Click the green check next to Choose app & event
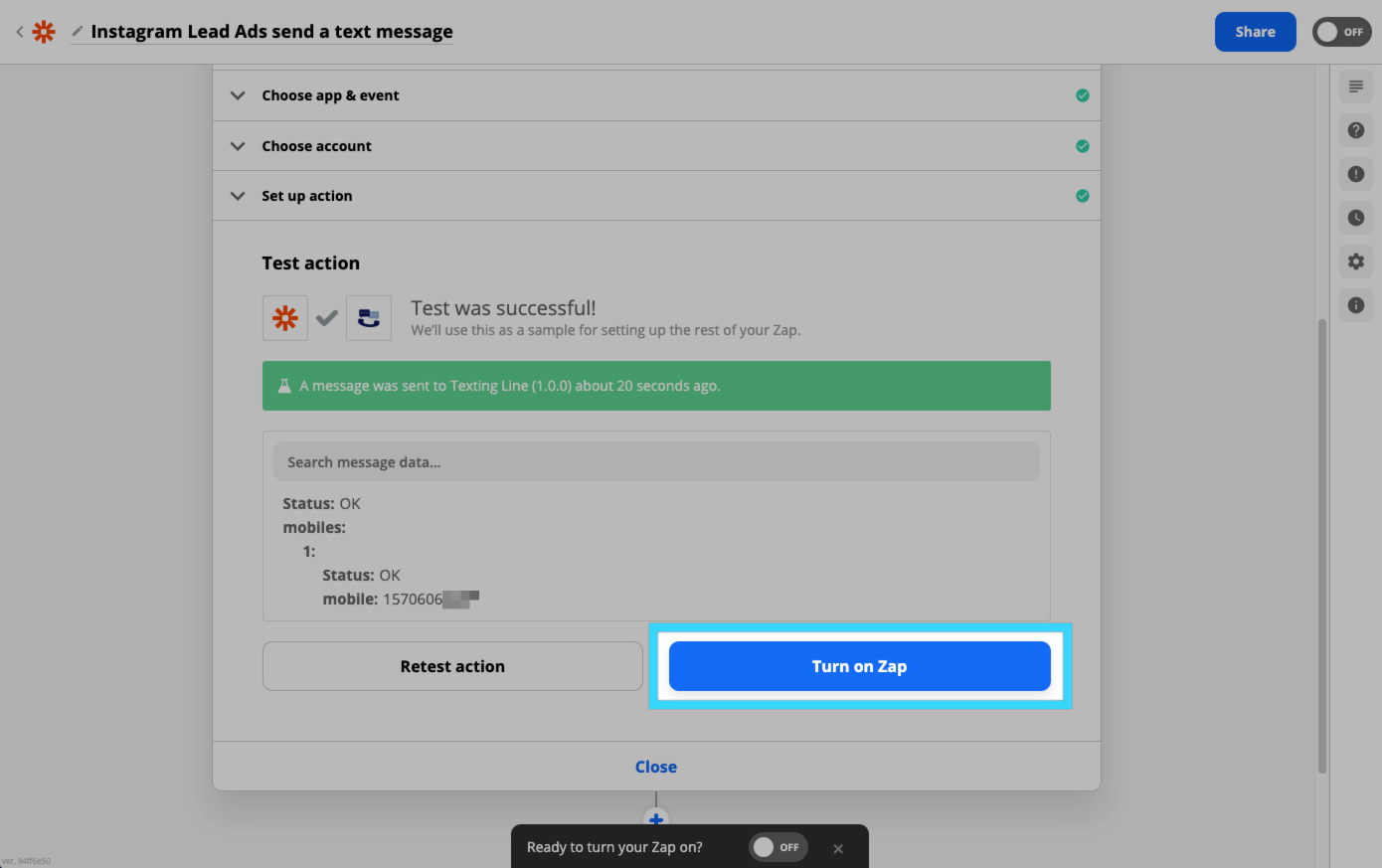Viewport: 1382px width, 868px height. point(1083,95)
